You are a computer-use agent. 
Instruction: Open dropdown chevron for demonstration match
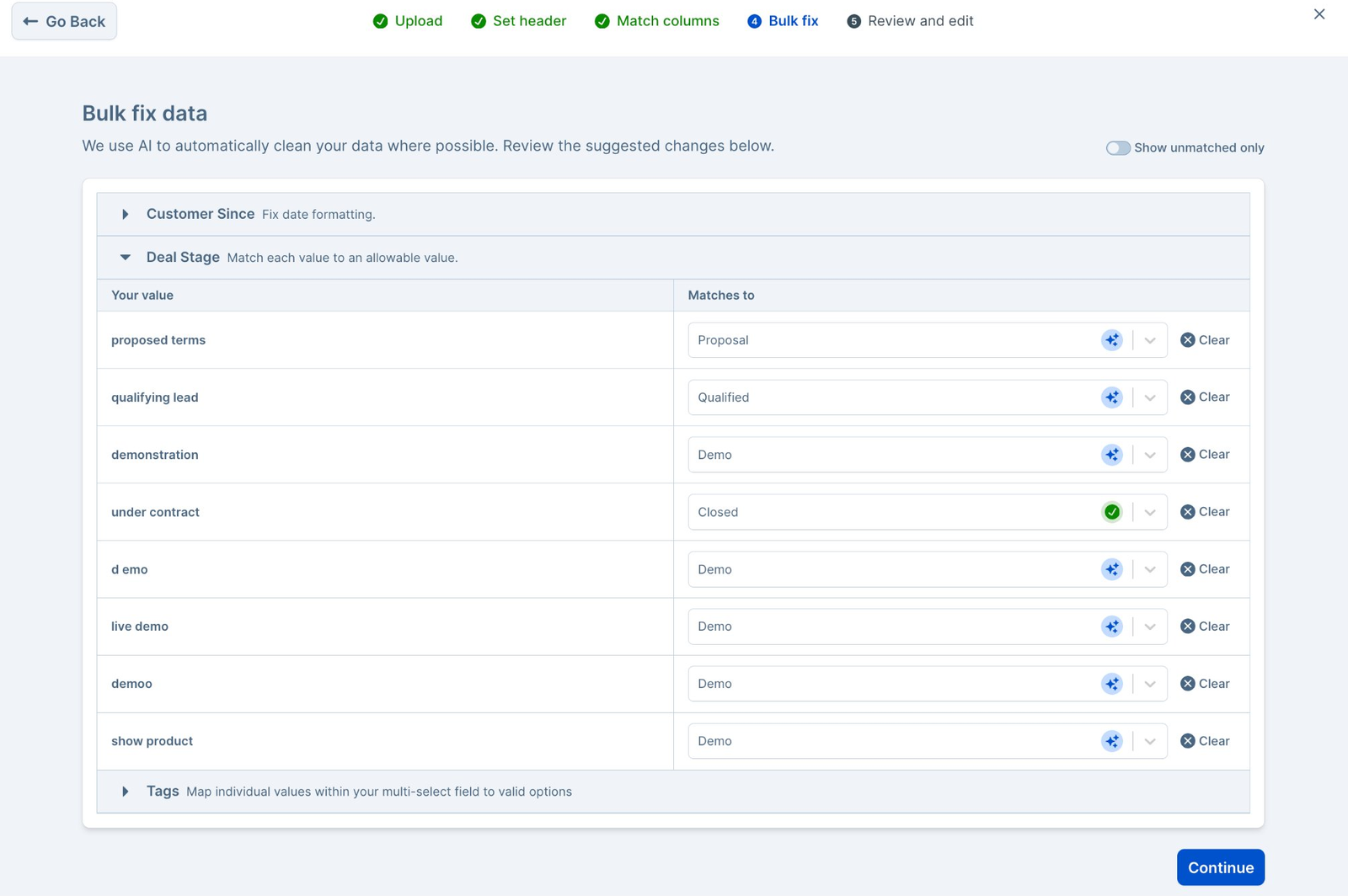1150,455
